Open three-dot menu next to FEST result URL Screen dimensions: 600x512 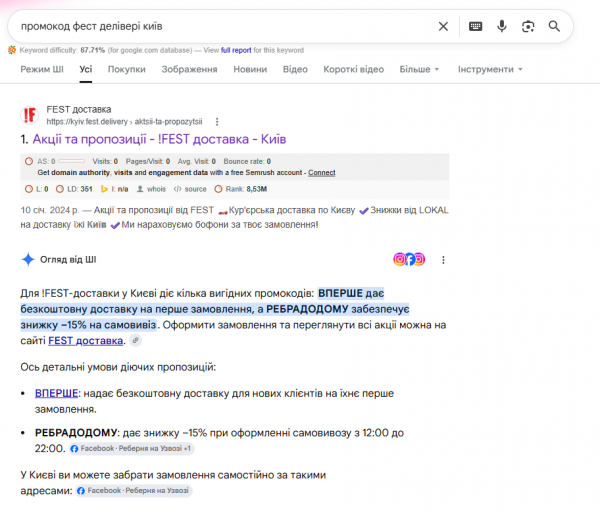click(217, 122)
